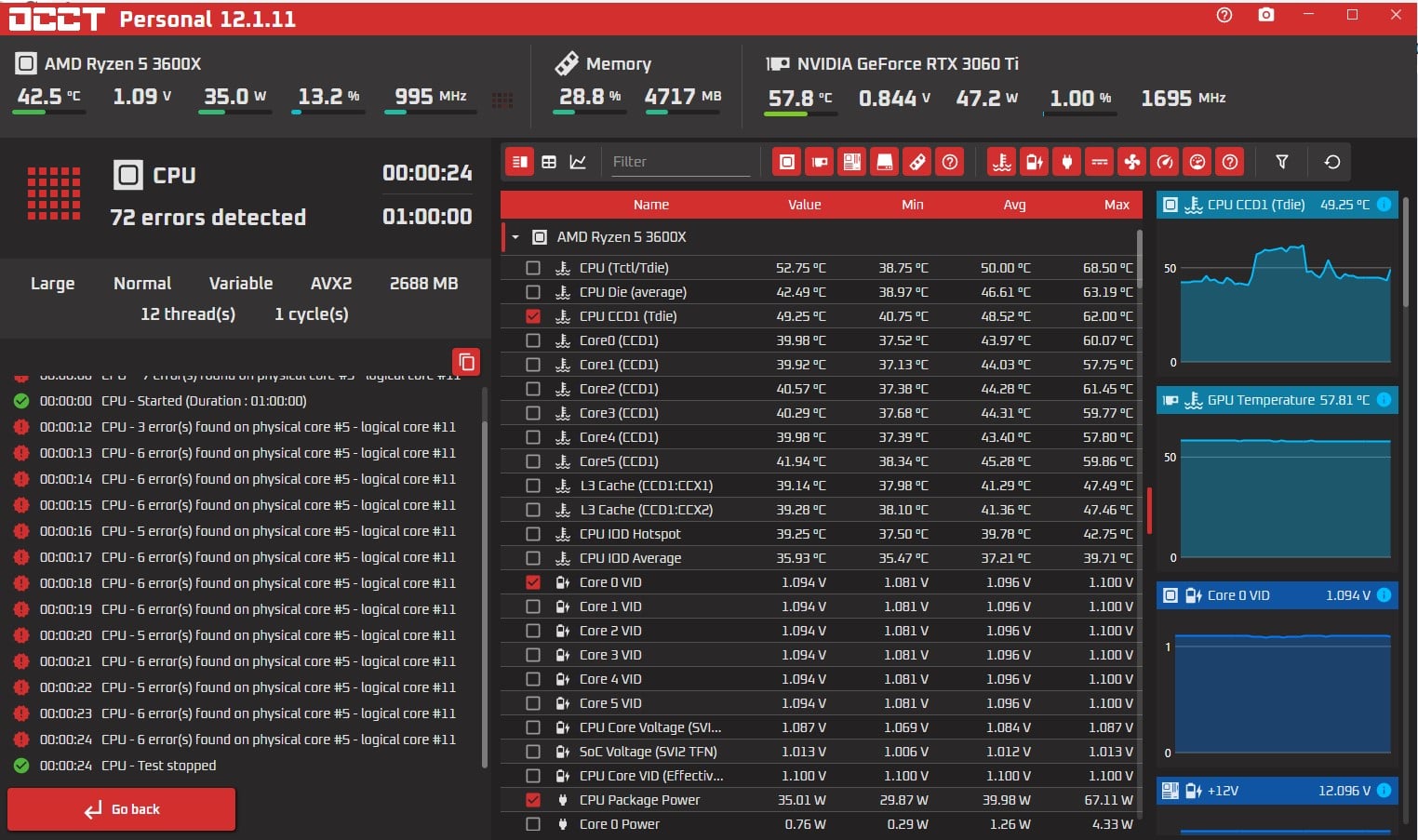The height and width of the screenshot is (840, 1418).
Task: Click the sensor list vertical scrollbar
Action: point(1140,257)
